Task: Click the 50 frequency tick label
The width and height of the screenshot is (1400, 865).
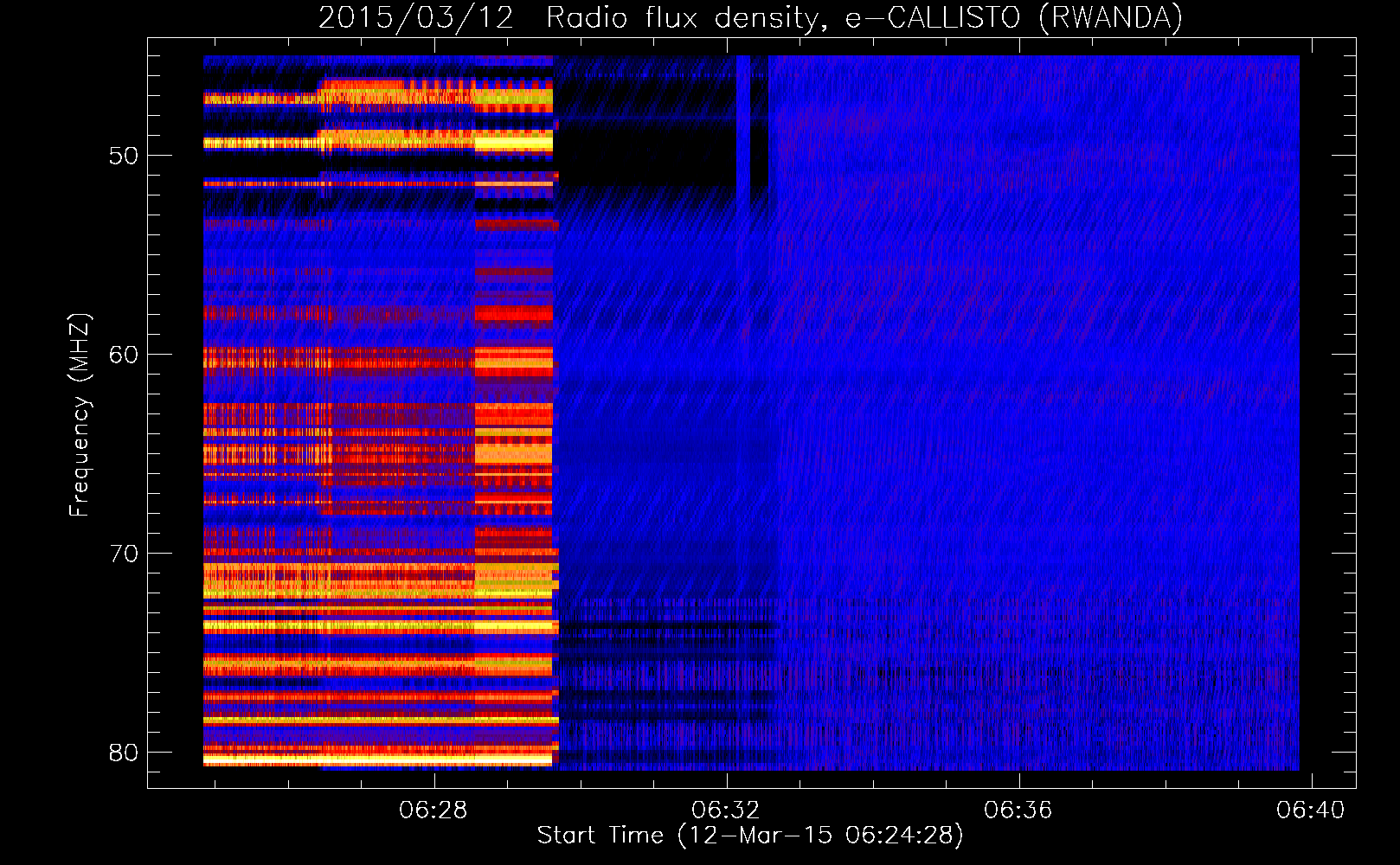Action: tap(124, 156)
